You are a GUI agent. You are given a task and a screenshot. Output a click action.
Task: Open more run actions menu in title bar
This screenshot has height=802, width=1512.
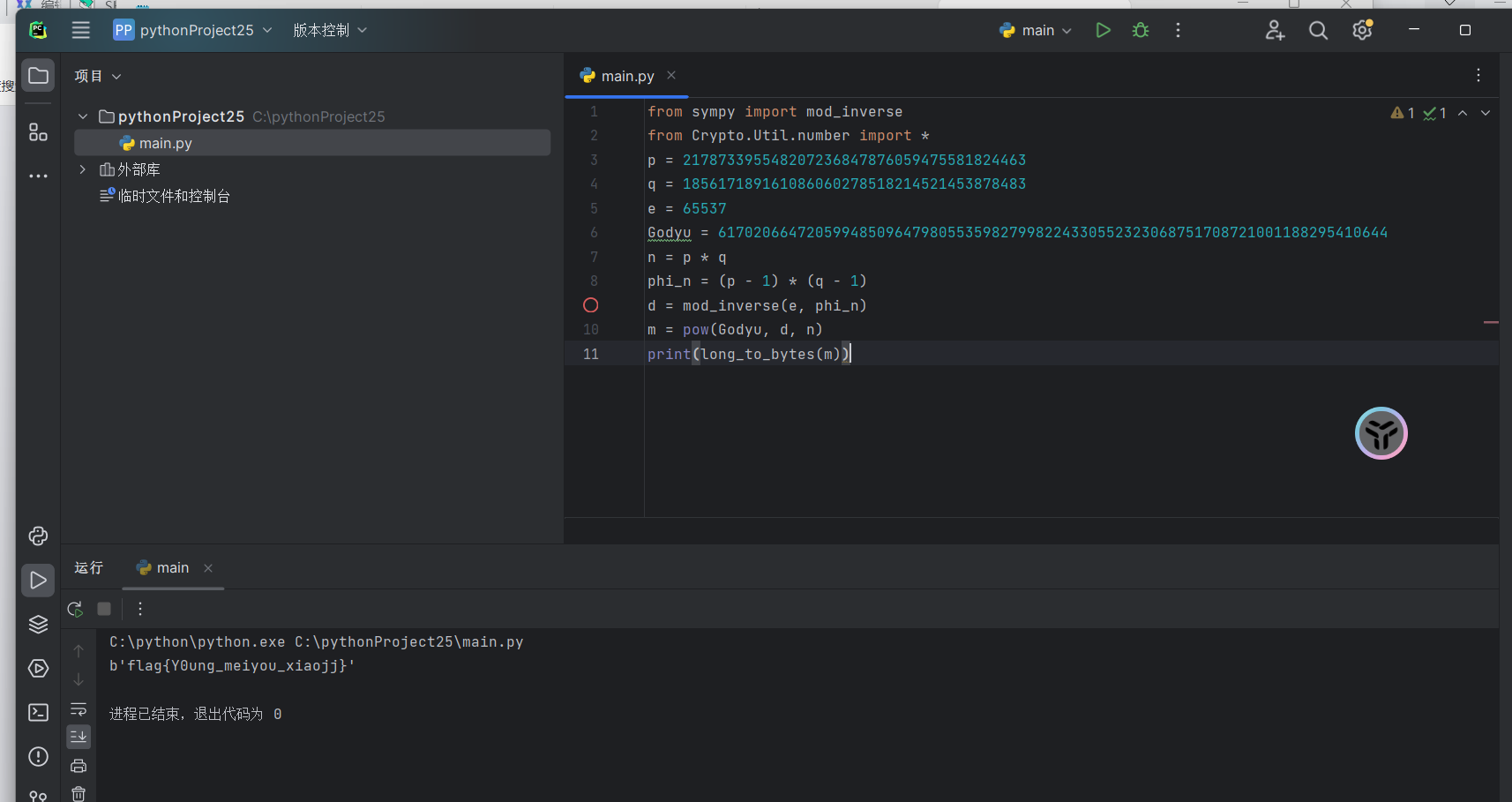pos(1178,30)
